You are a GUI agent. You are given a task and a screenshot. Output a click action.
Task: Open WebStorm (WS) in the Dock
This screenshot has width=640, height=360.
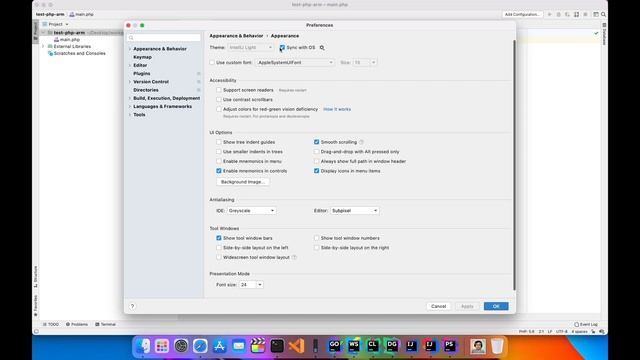(x=353, y=346)
